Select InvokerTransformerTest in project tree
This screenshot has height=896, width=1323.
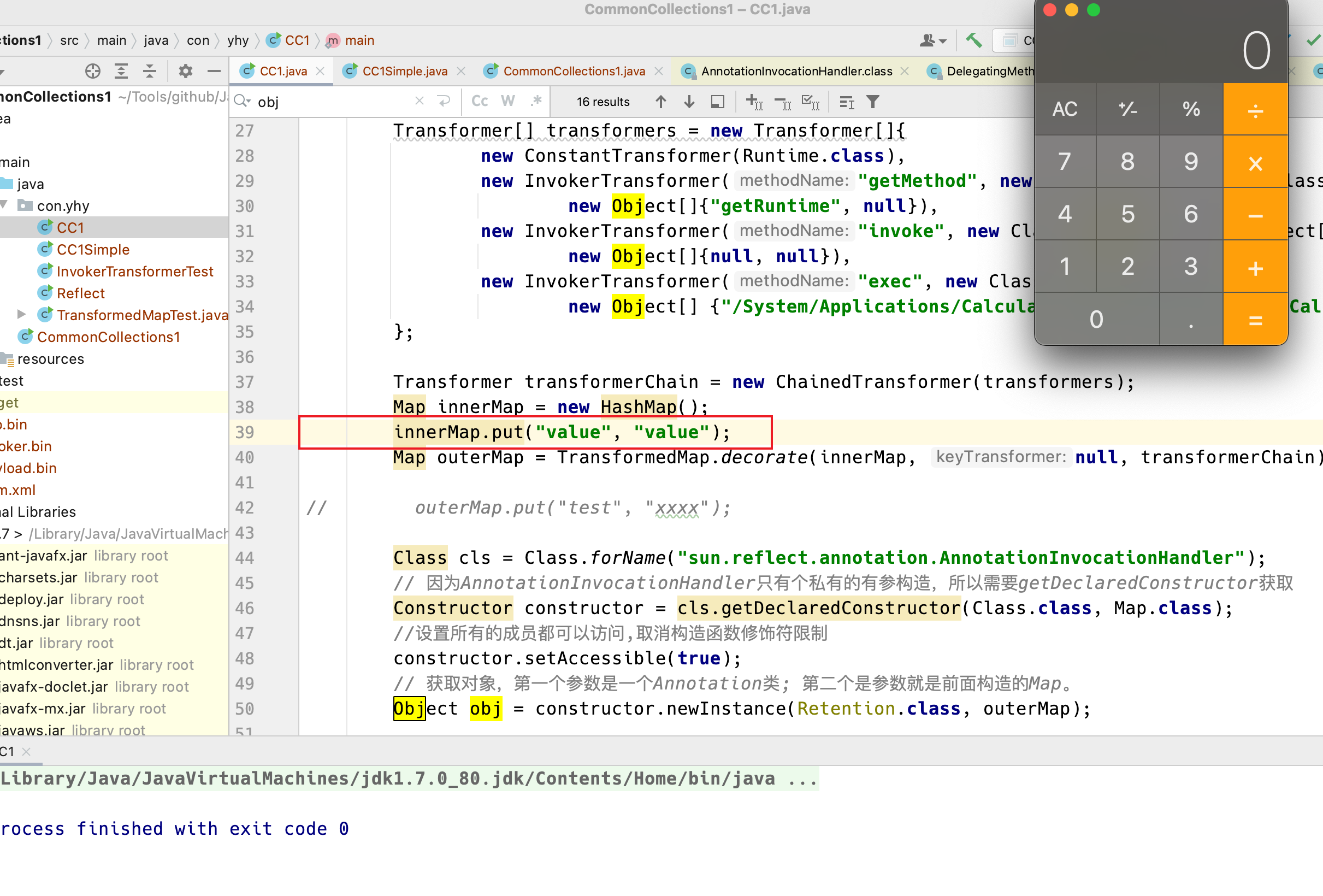click(135, 272)
